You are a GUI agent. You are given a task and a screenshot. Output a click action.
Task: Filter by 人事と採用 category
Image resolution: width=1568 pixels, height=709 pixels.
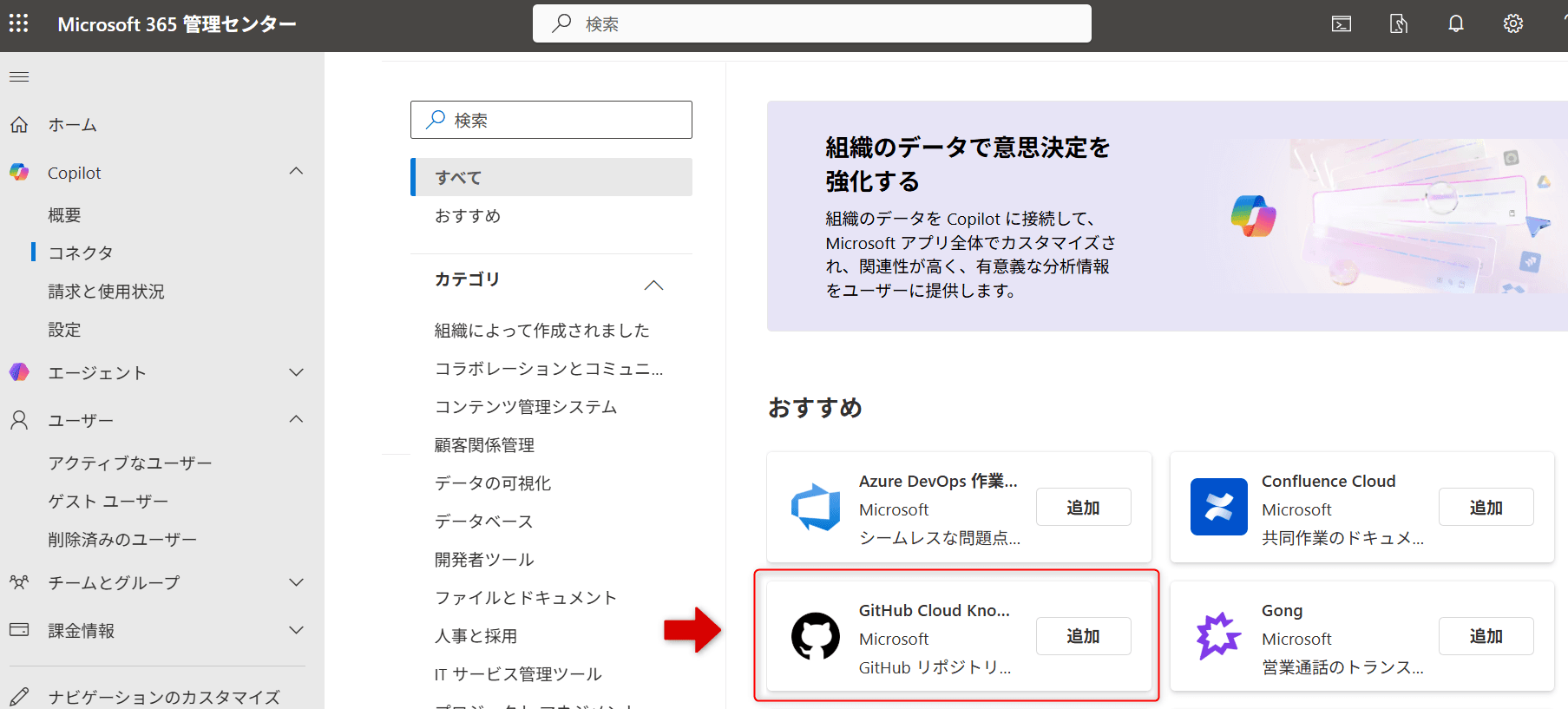[476, 636]
